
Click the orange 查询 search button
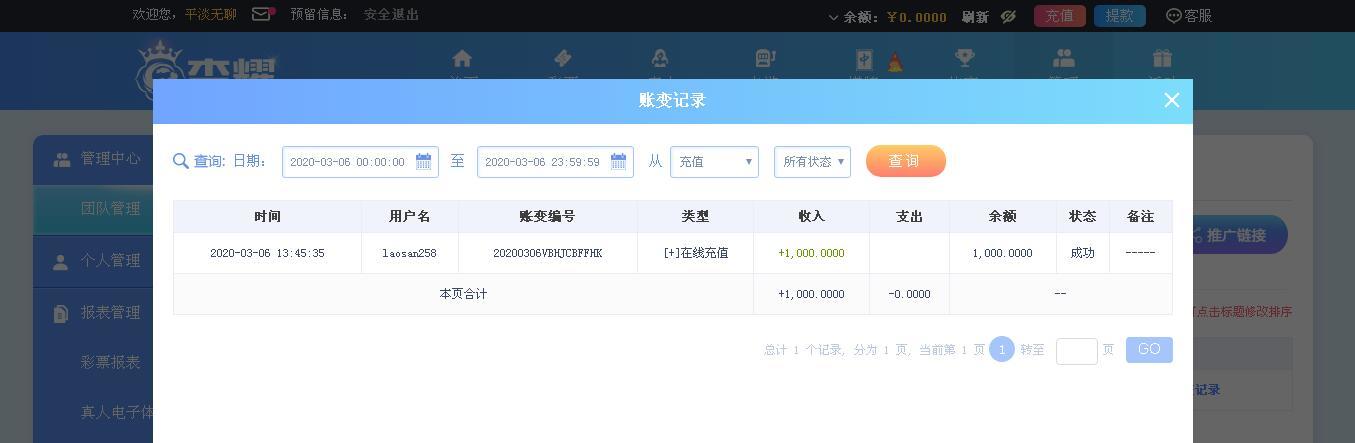click(x=906, y=161)
